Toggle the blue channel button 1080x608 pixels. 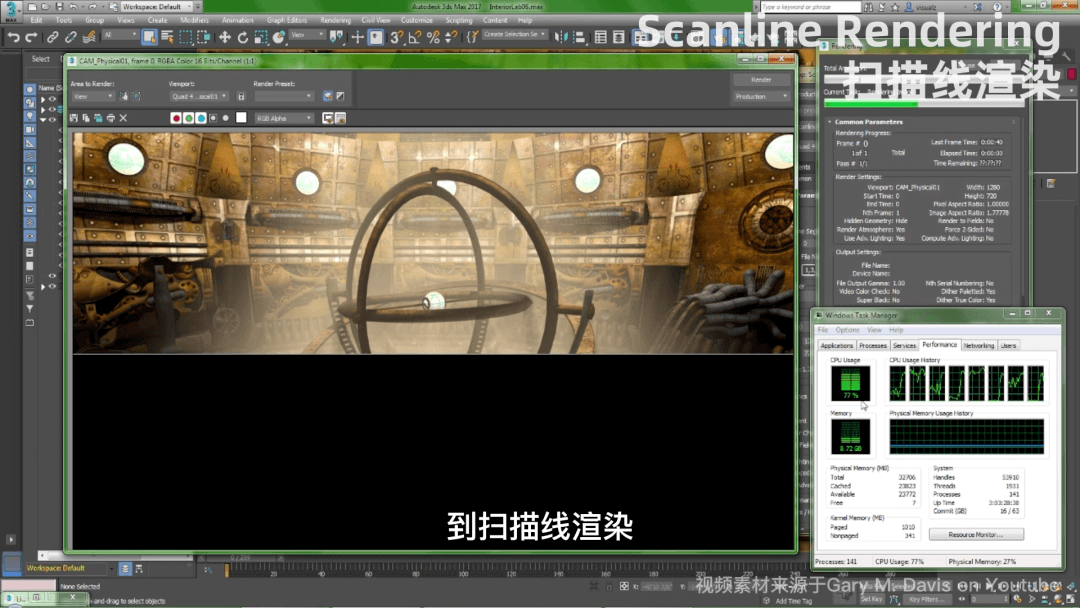[200, 118]
